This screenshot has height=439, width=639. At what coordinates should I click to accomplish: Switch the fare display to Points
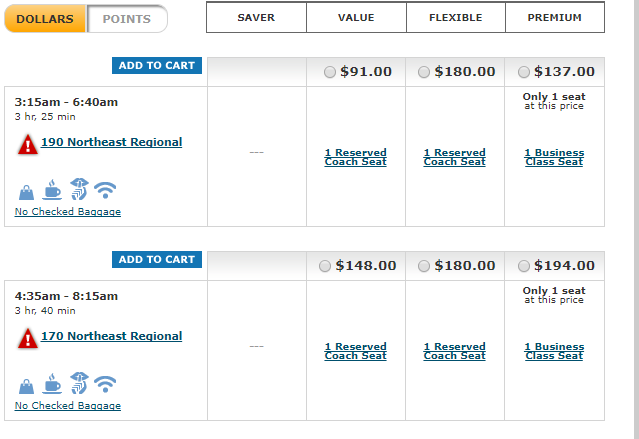(127, 19)
